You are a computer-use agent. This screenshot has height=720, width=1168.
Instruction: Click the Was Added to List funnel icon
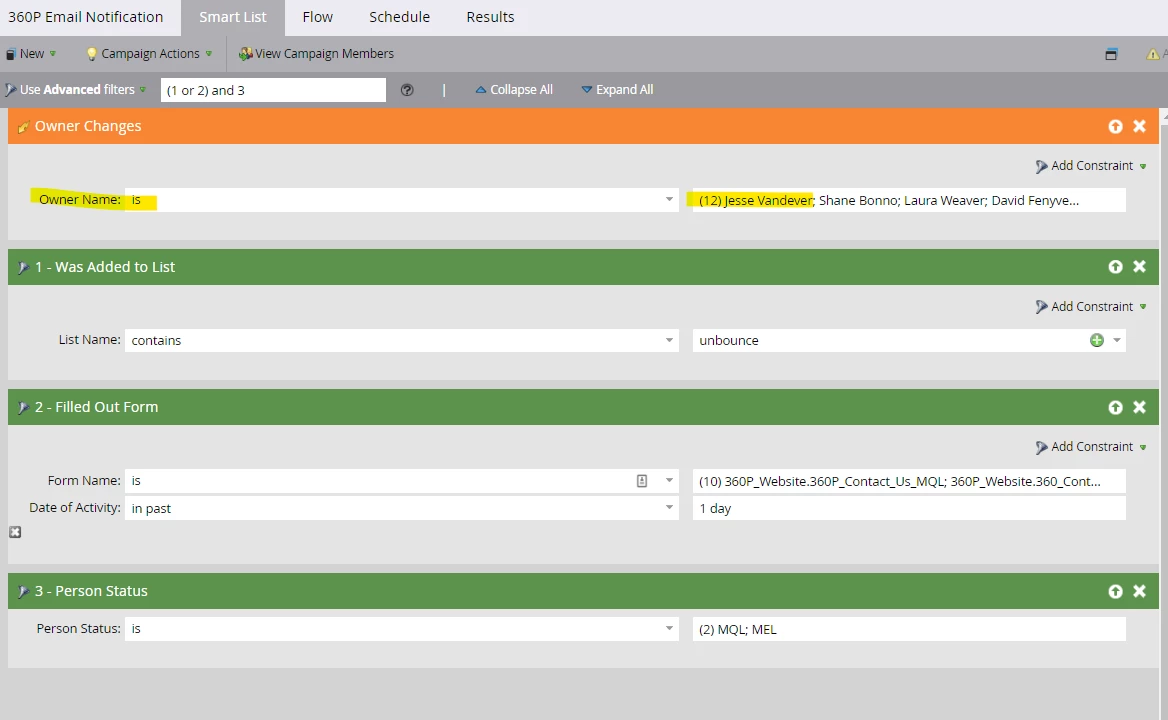pos(23,267)
